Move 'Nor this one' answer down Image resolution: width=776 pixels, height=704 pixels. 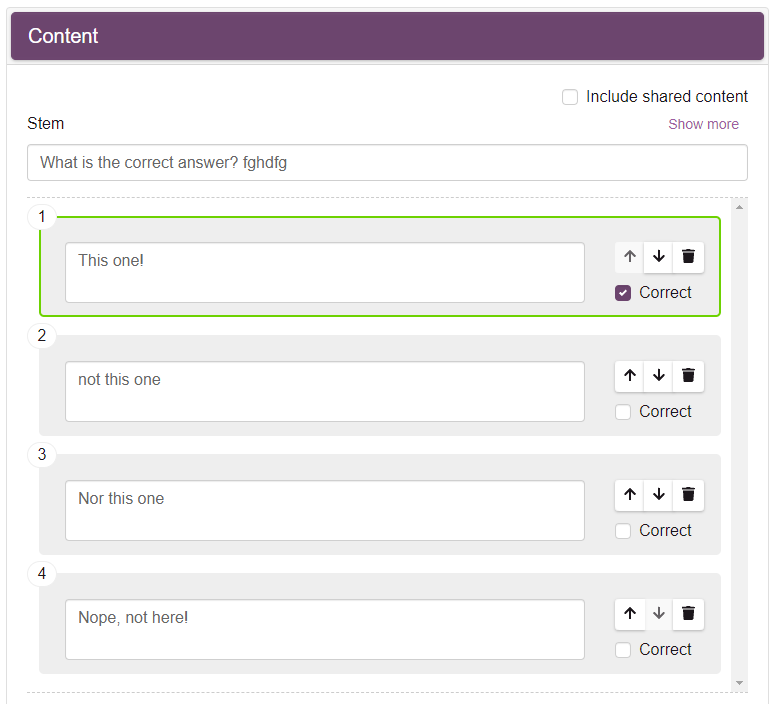point(659,495)
